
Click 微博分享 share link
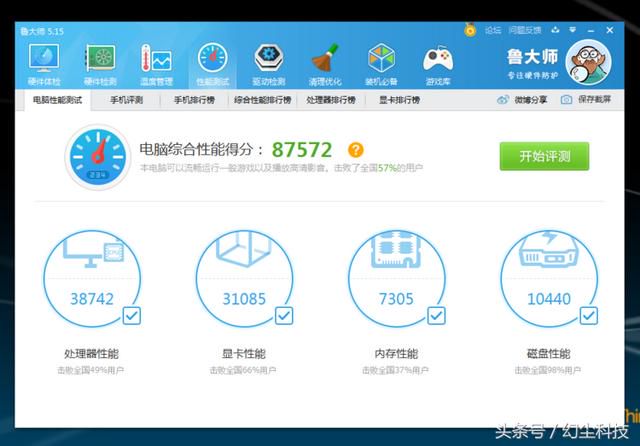coord(531,100)
